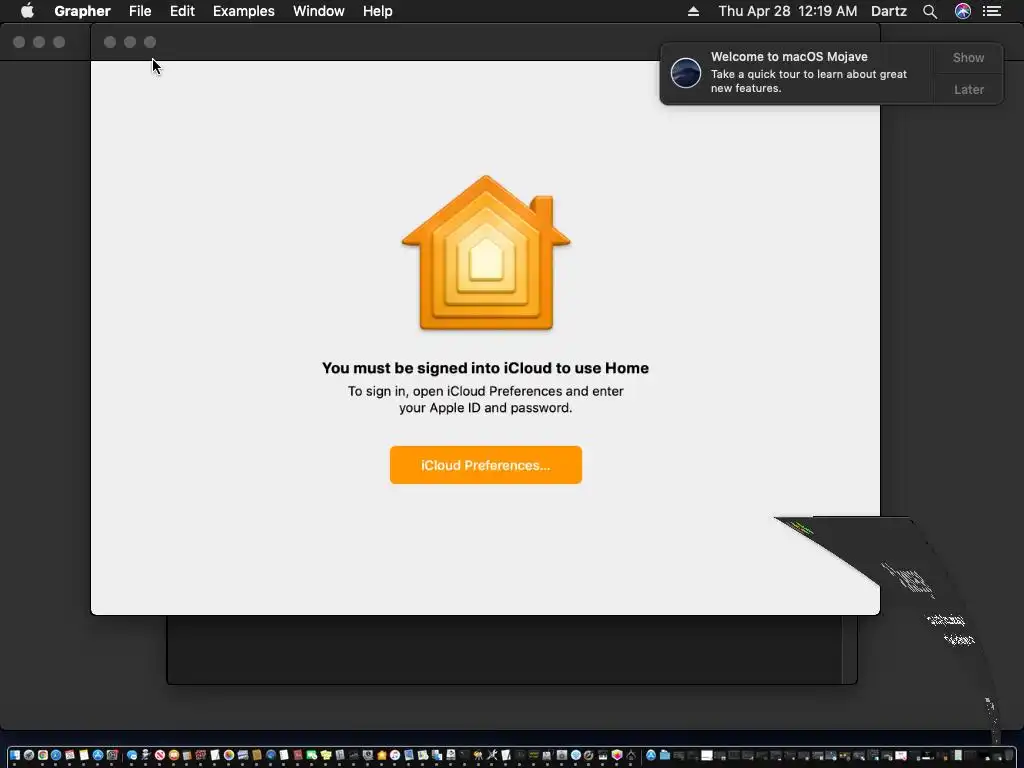1024x768 pixels.
Task: Open the News icon in the Dock
Action: click(x=160, y=756)
